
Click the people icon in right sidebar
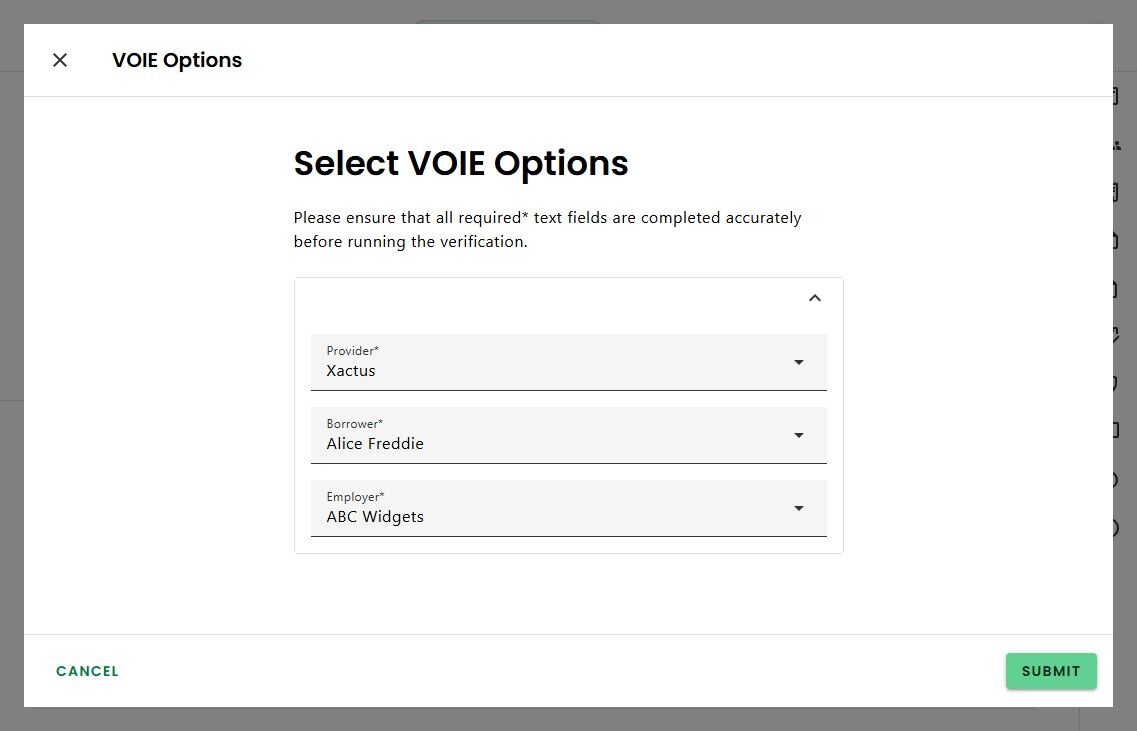[x=1116, y=146]
